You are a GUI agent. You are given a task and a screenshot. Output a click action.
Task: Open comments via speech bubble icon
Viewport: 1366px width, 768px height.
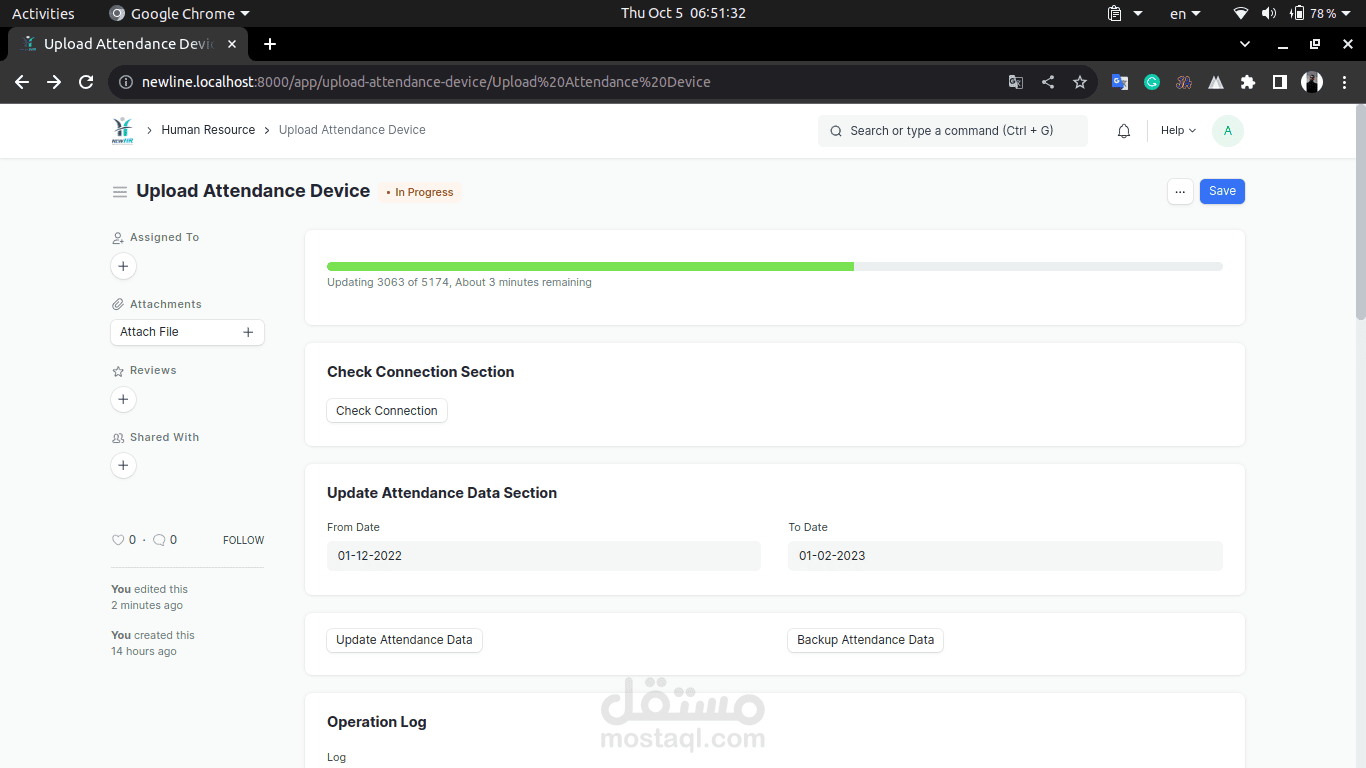[x=159, y=540]
